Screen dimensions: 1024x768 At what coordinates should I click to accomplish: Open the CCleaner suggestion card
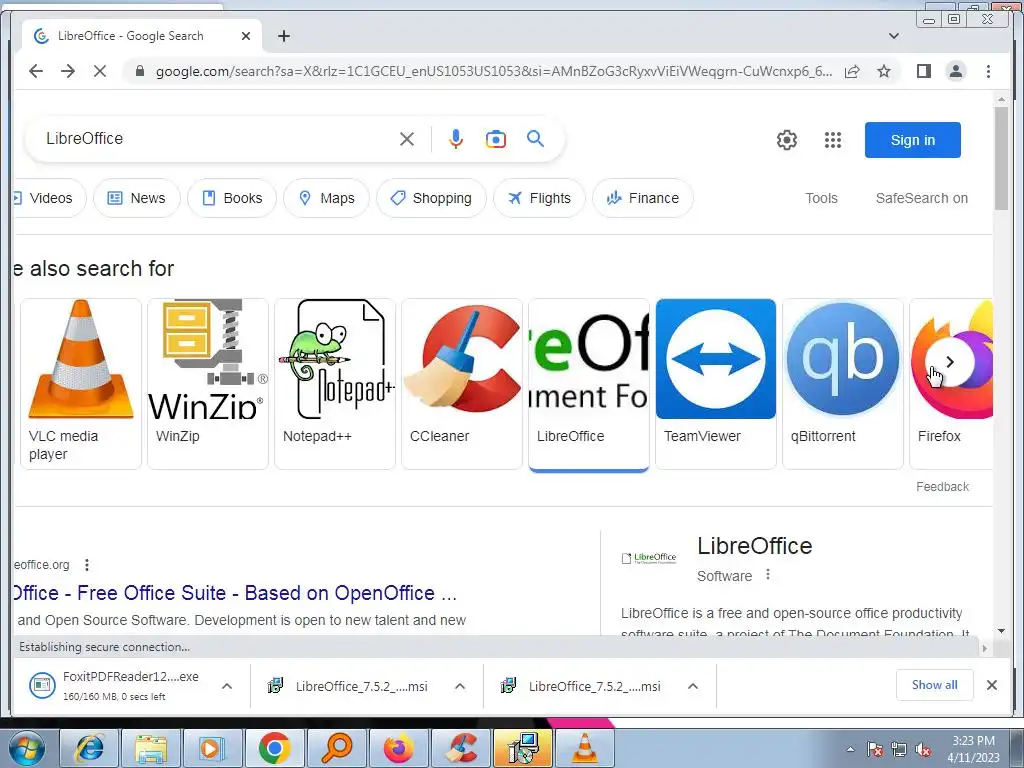coord(462,384)
